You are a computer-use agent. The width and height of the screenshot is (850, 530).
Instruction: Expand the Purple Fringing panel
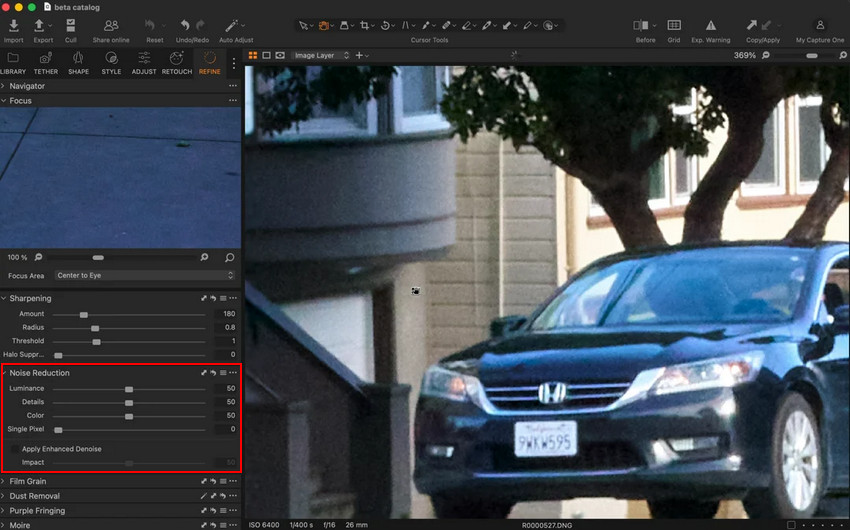pyautogui.click(x=3, y=510)
